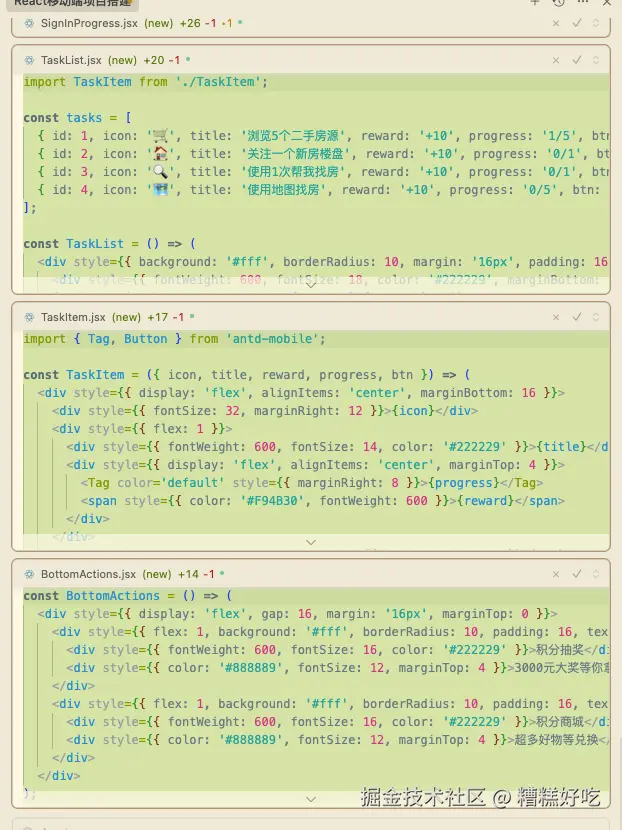Viewport: 622px width, 830px height.
Task: Click the line with fontSize: 32 and {icon}
Action: [265, 411]
